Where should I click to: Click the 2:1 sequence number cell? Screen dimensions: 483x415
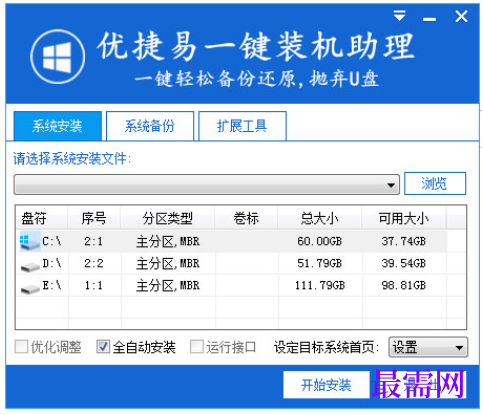coord(93,241)
